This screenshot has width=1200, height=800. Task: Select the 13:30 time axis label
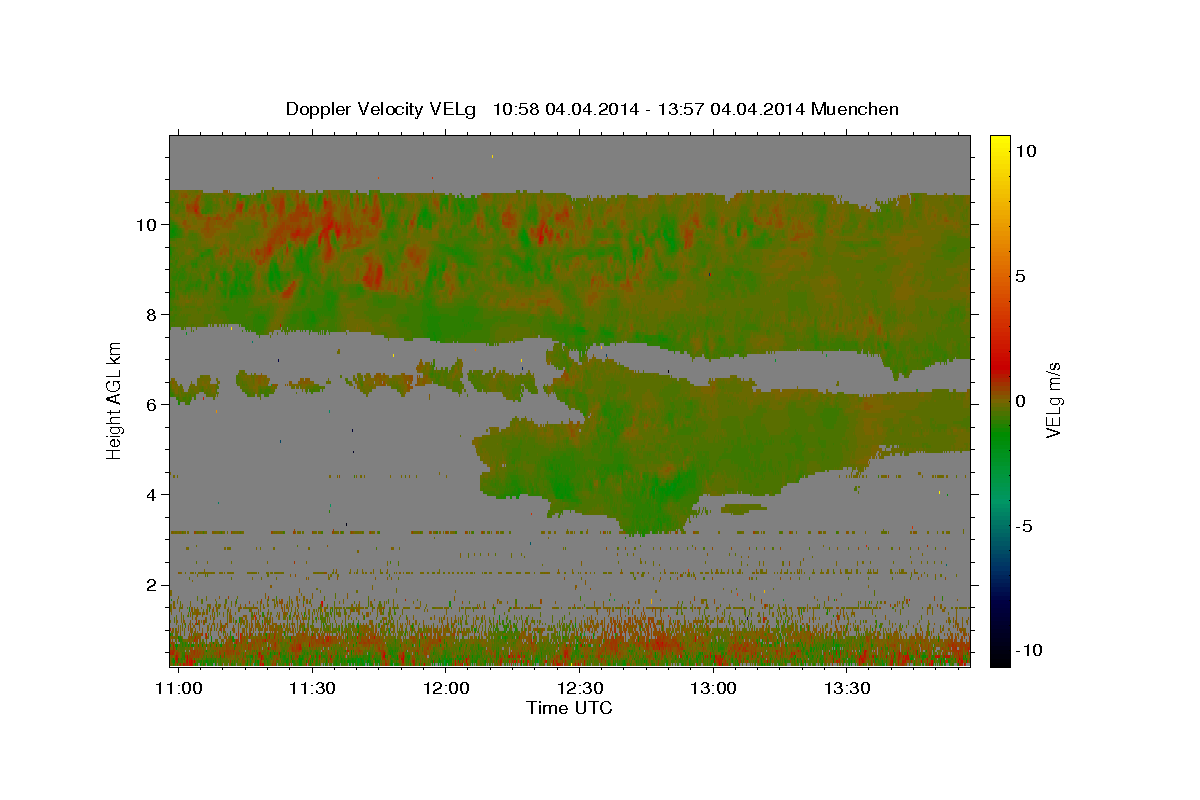[x=846, y=689]
